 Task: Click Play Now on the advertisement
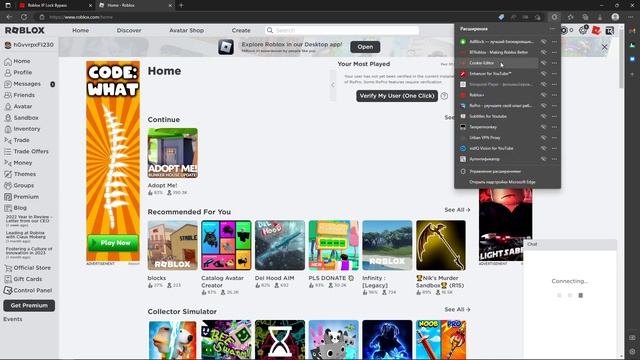tap(113, 243)
